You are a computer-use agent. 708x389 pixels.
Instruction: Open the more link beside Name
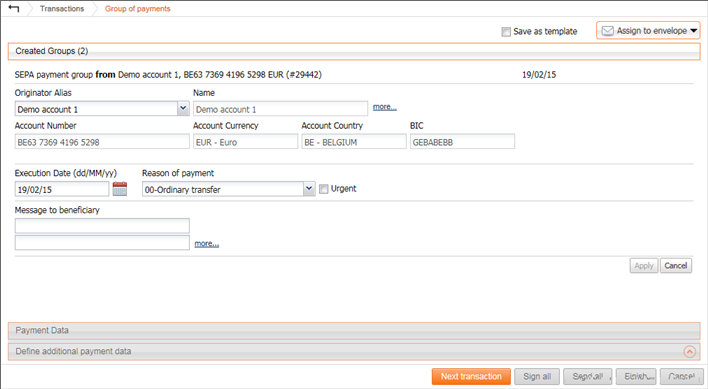tap(385, 107)
